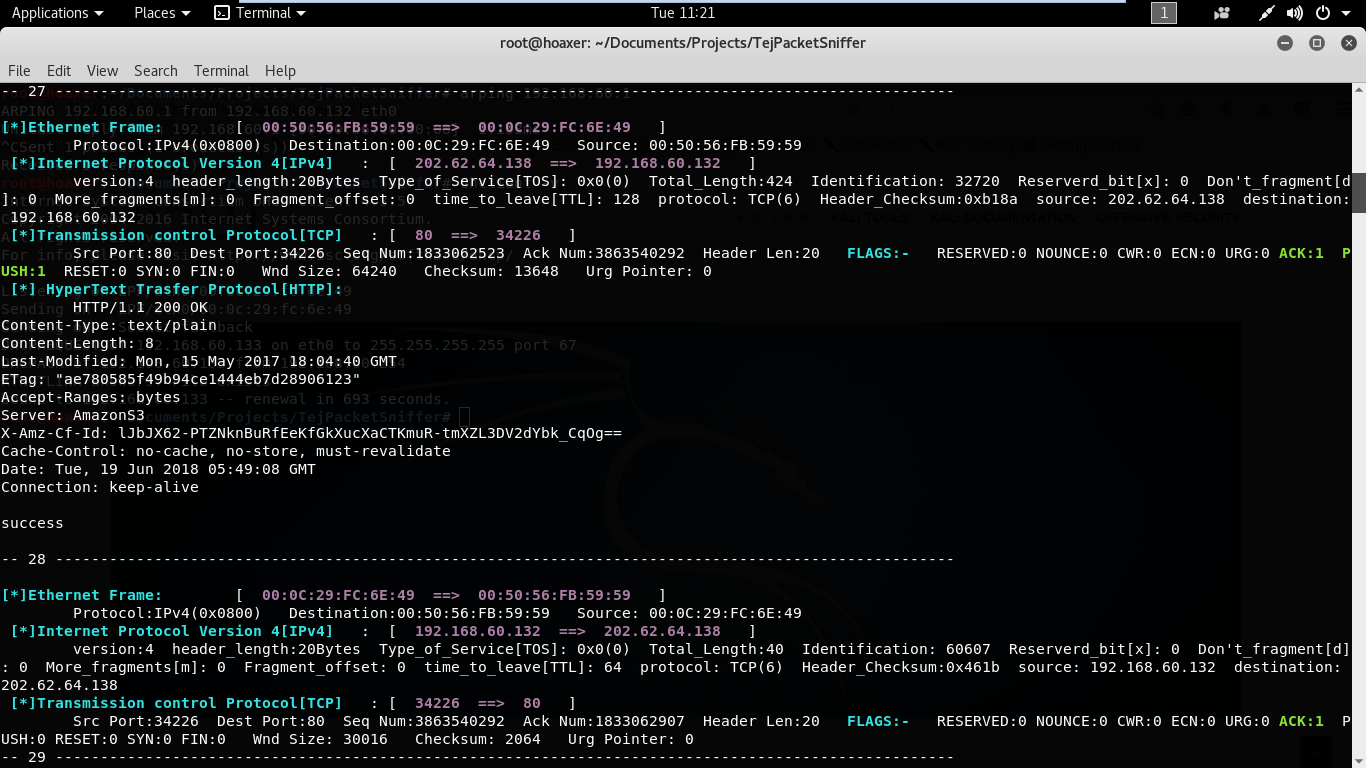The image size is (1366, 768).
Task: Click the 'success' response body text
Action: 32,523
